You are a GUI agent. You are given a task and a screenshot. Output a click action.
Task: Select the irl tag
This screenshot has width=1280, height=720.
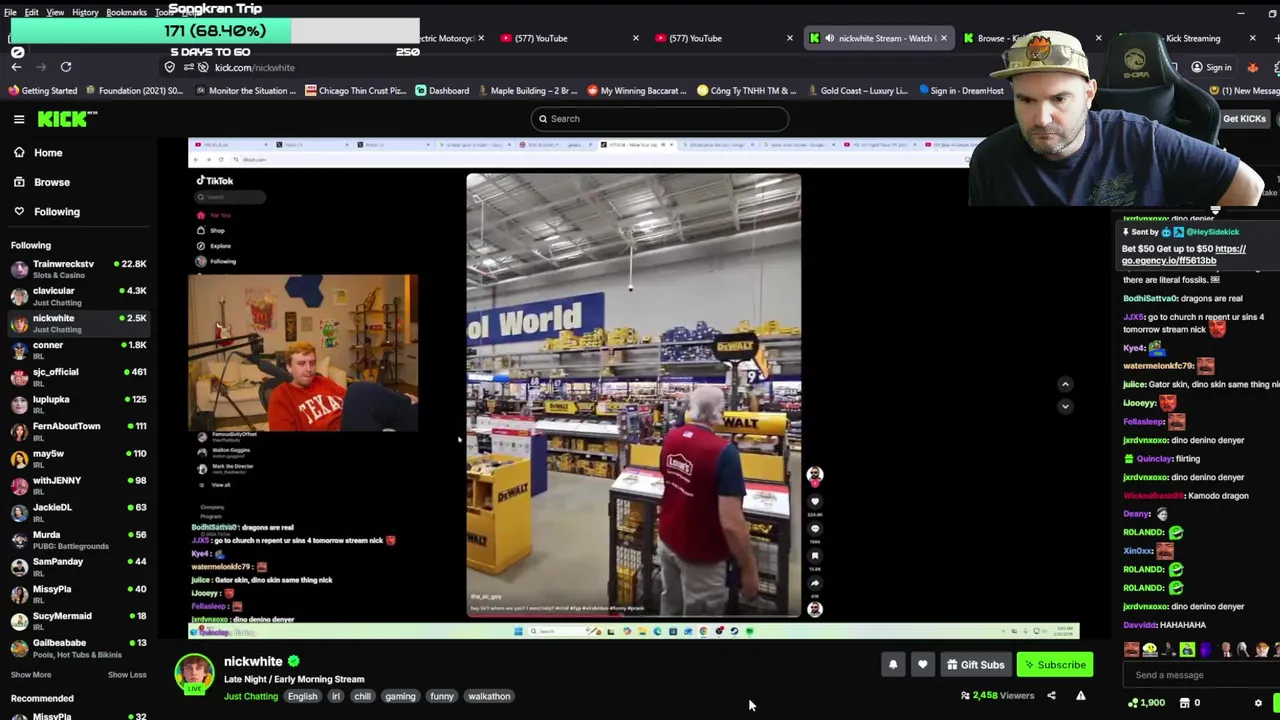[335, 697]
